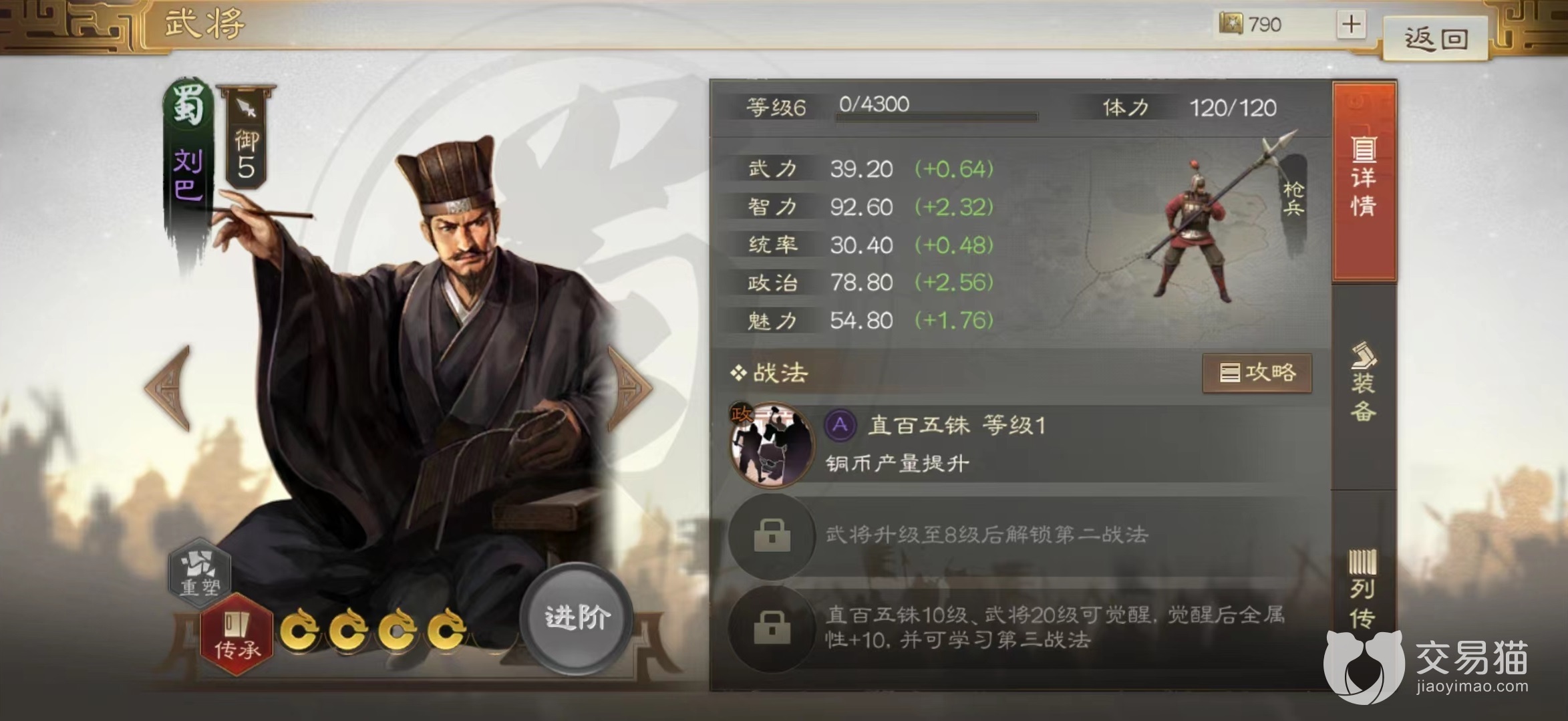Tap the 重塑 reshape icon
Viewport: 1568px width, 721px height.
pos(200,571)
